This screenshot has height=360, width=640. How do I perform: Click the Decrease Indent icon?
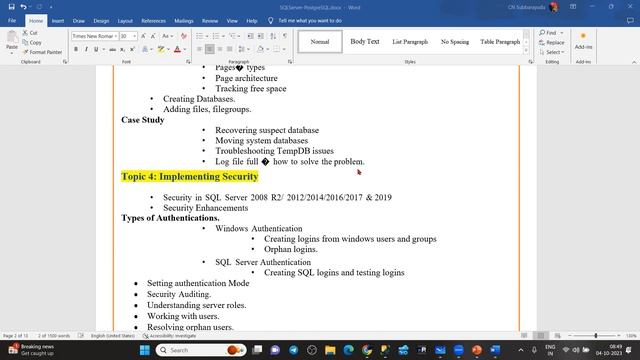coord(250,36)
